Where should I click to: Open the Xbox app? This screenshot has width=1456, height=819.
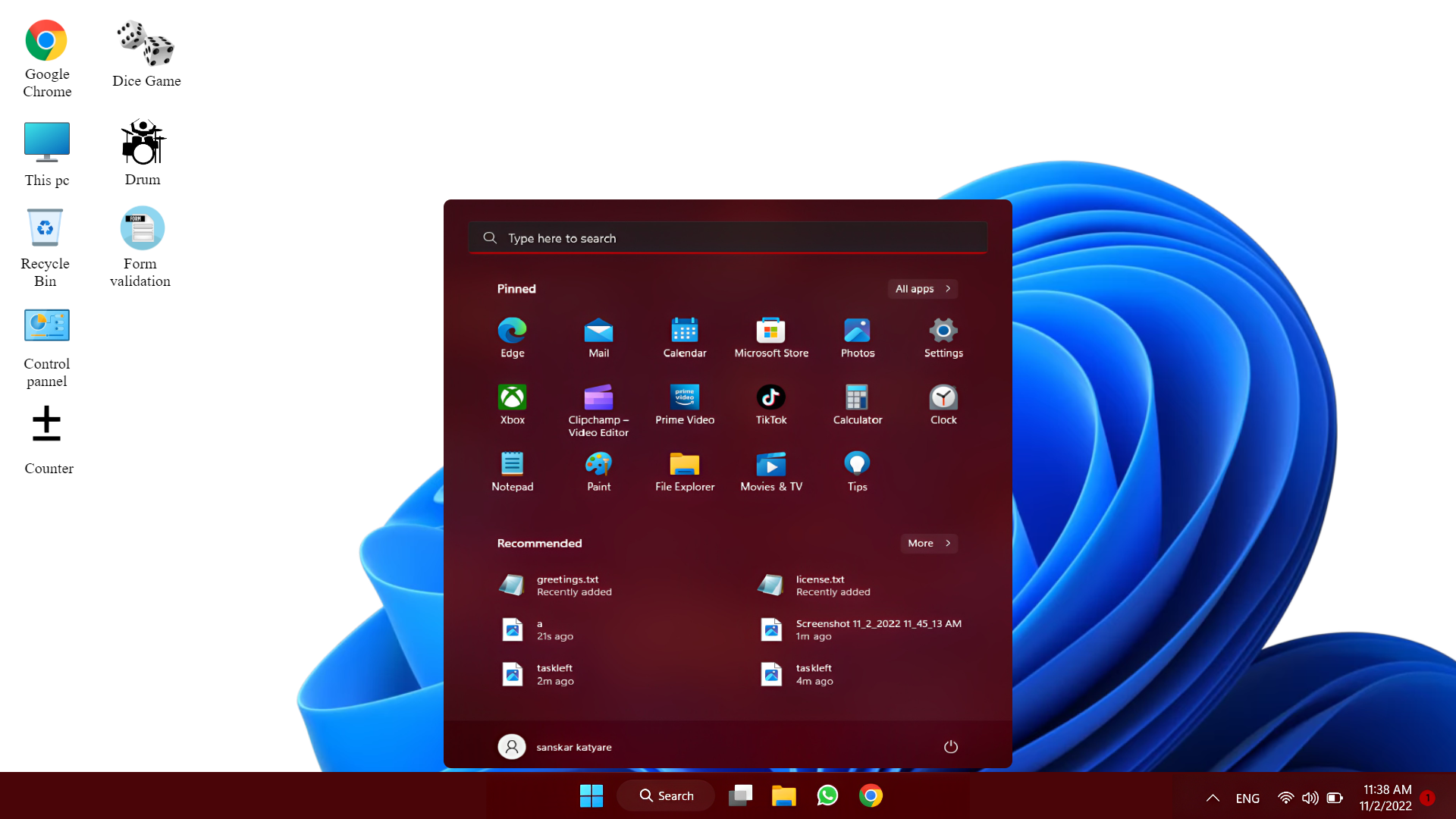(x=512, y=403)
